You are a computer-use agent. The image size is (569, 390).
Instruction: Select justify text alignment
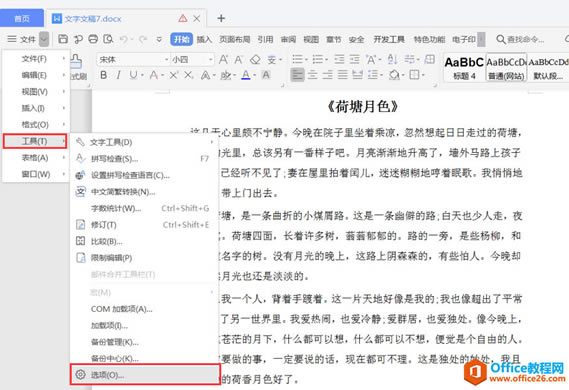coord(342,75)
